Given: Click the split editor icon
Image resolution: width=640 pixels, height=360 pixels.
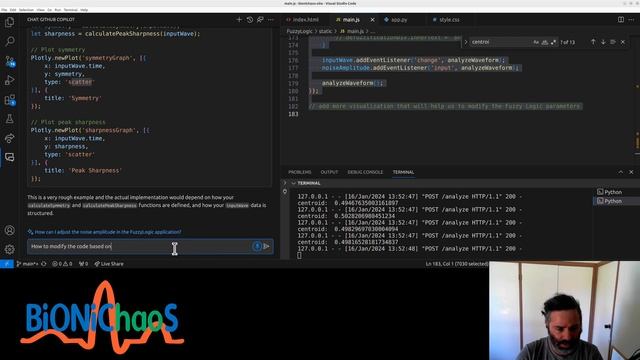Looking at the screenshot, I should click(621, 20).
